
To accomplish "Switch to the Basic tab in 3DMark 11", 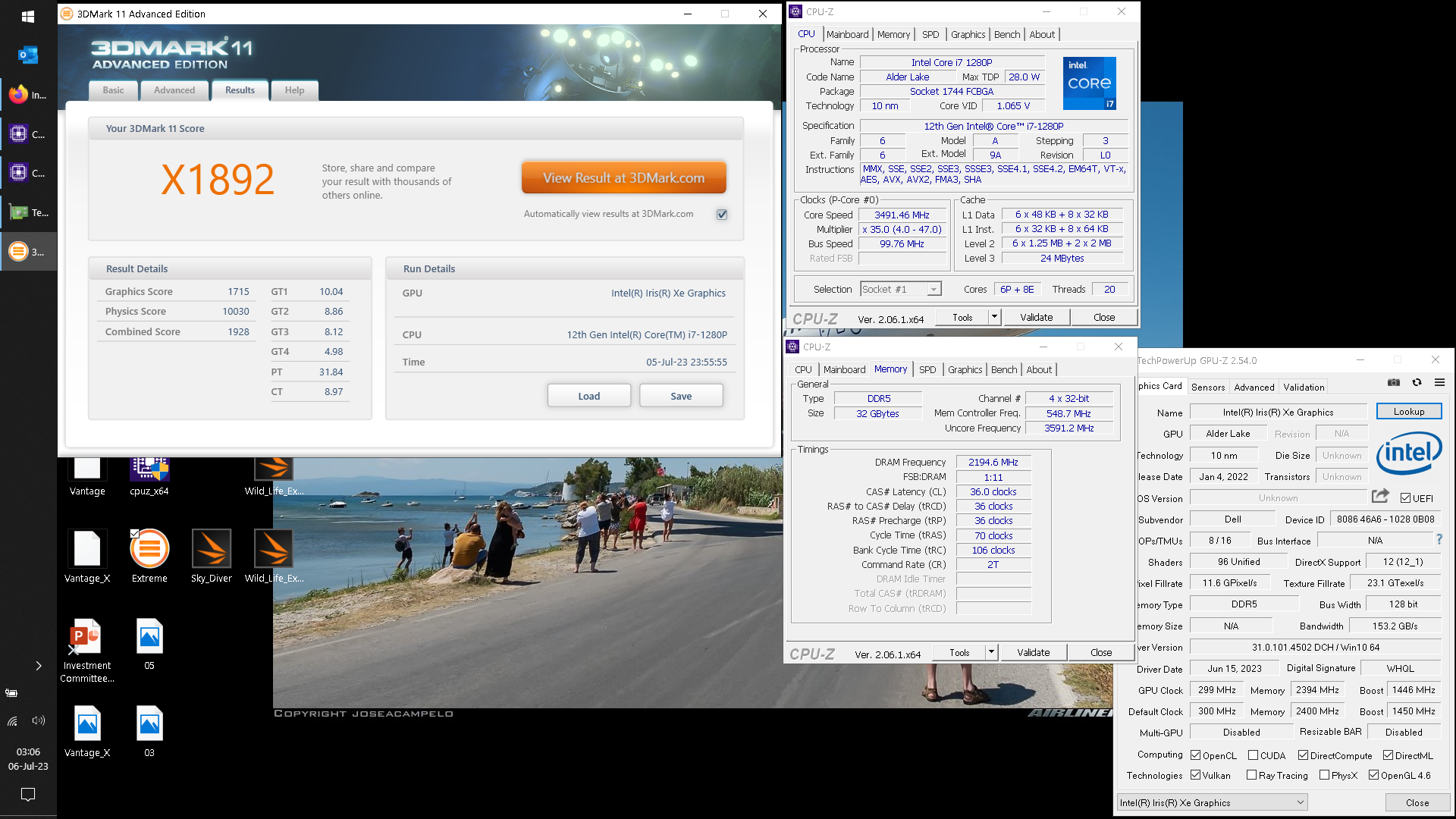I will point(113,90).
